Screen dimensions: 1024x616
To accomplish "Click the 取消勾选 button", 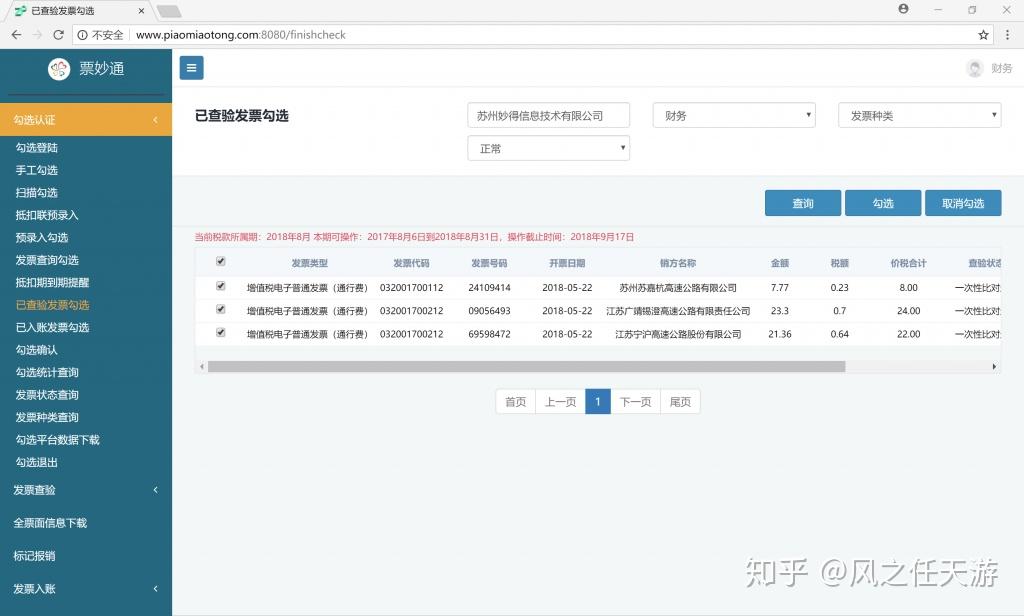I will coord(963,203).
